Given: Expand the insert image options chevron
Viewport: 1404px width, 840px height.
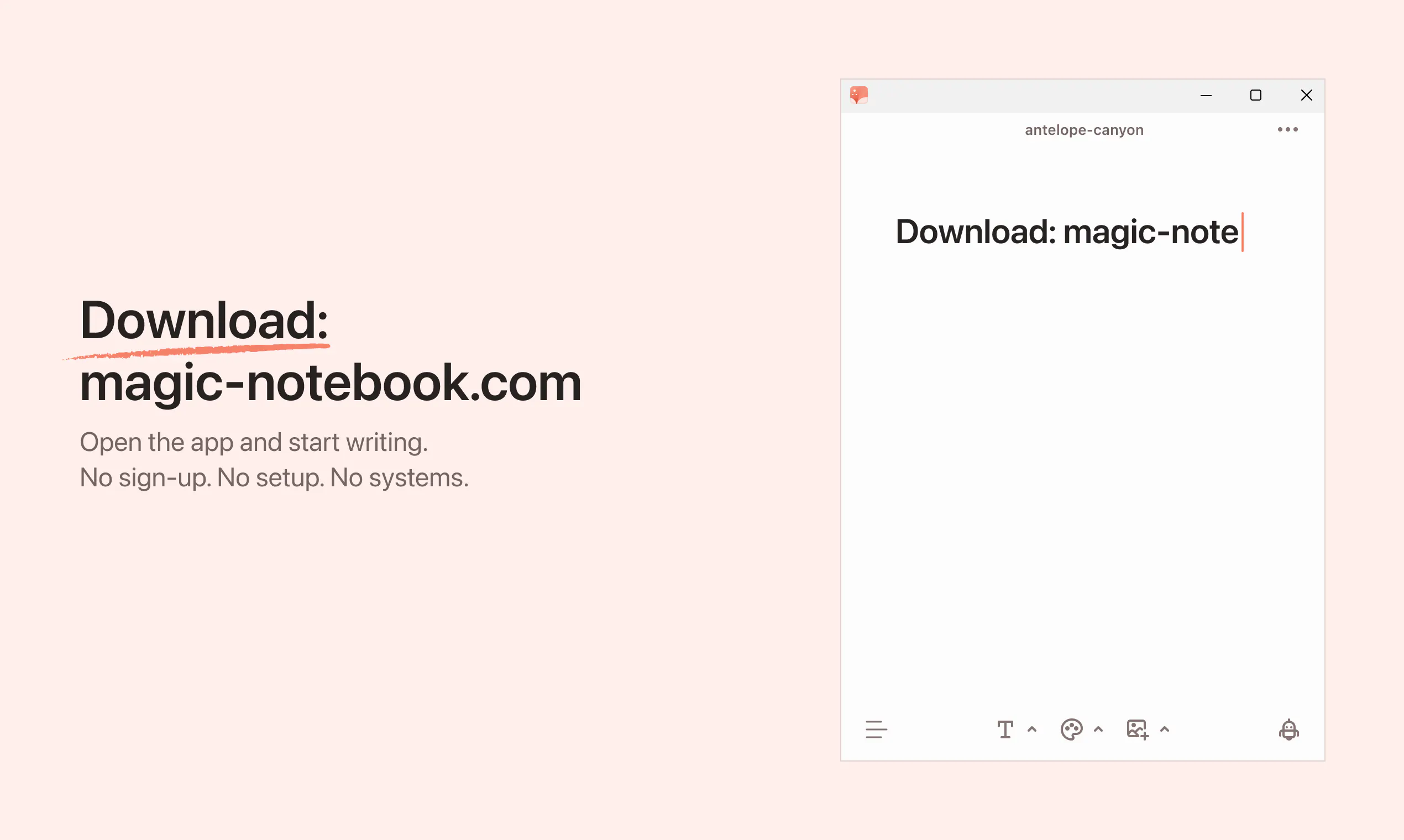Looking at the screenshot, I should click(x=1165, y=729).
